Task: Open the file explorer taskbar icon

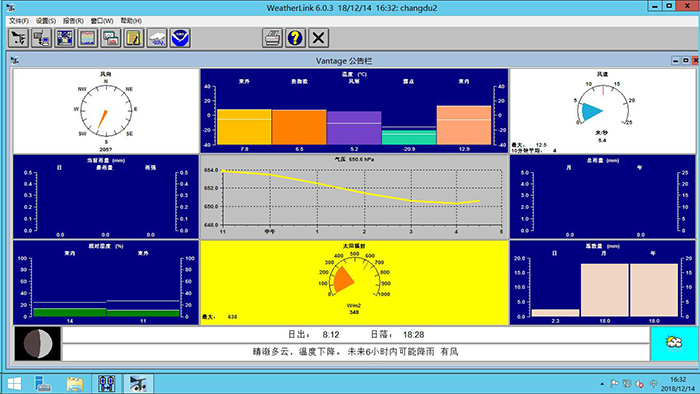Action: [x=75, y=384]
